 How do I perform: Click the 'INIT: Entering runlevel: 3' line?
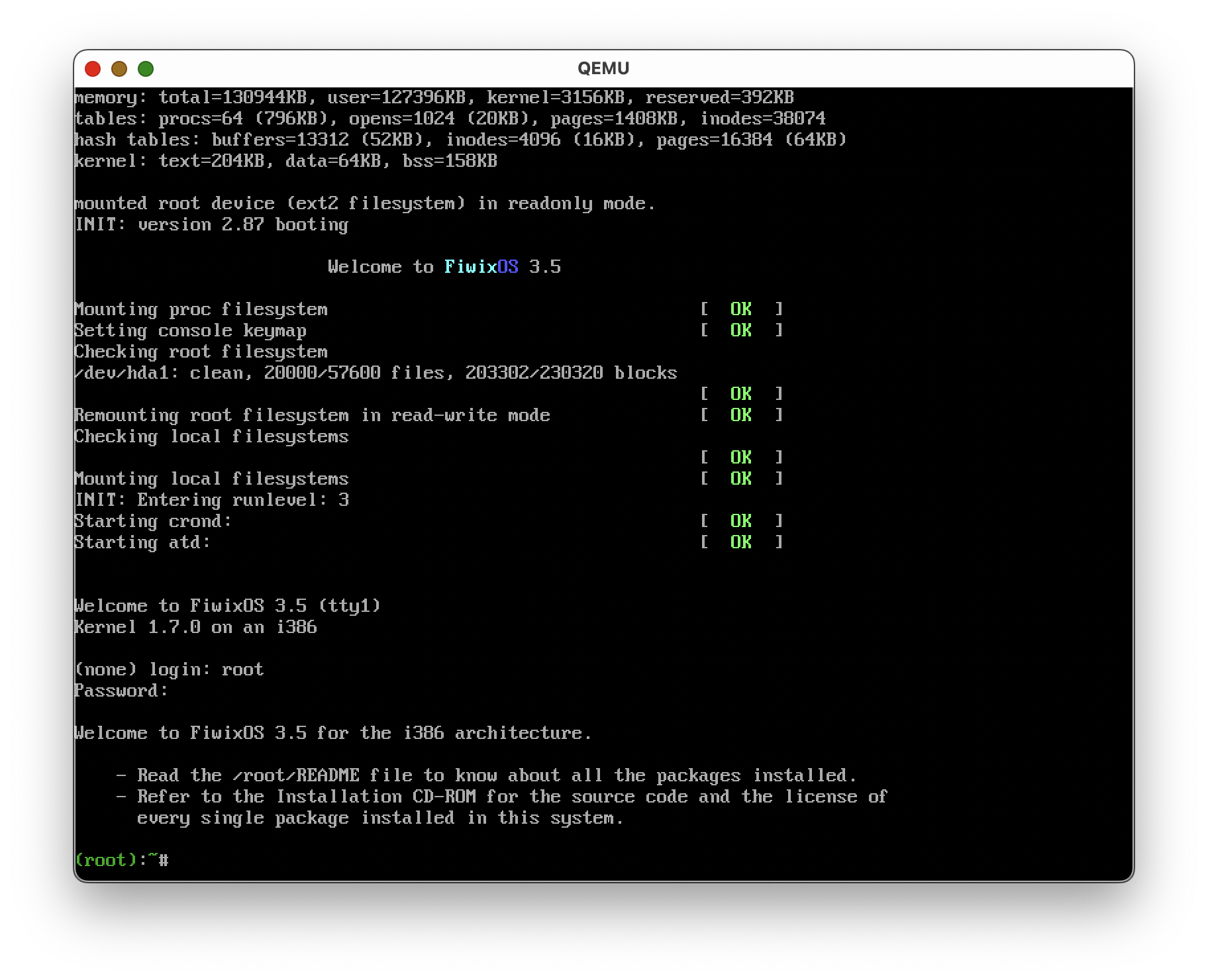click(x=212, y=500)
